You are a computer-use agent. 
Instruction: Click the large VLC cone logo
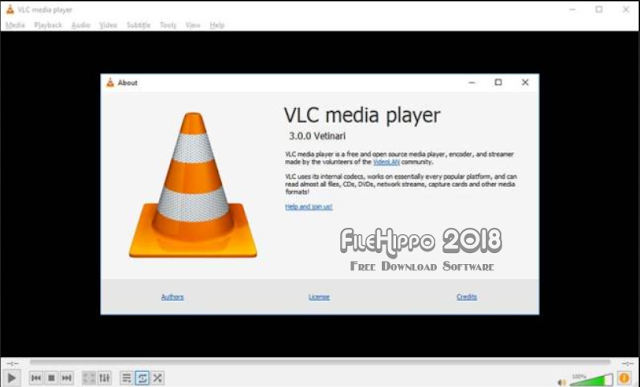point(193,185)
